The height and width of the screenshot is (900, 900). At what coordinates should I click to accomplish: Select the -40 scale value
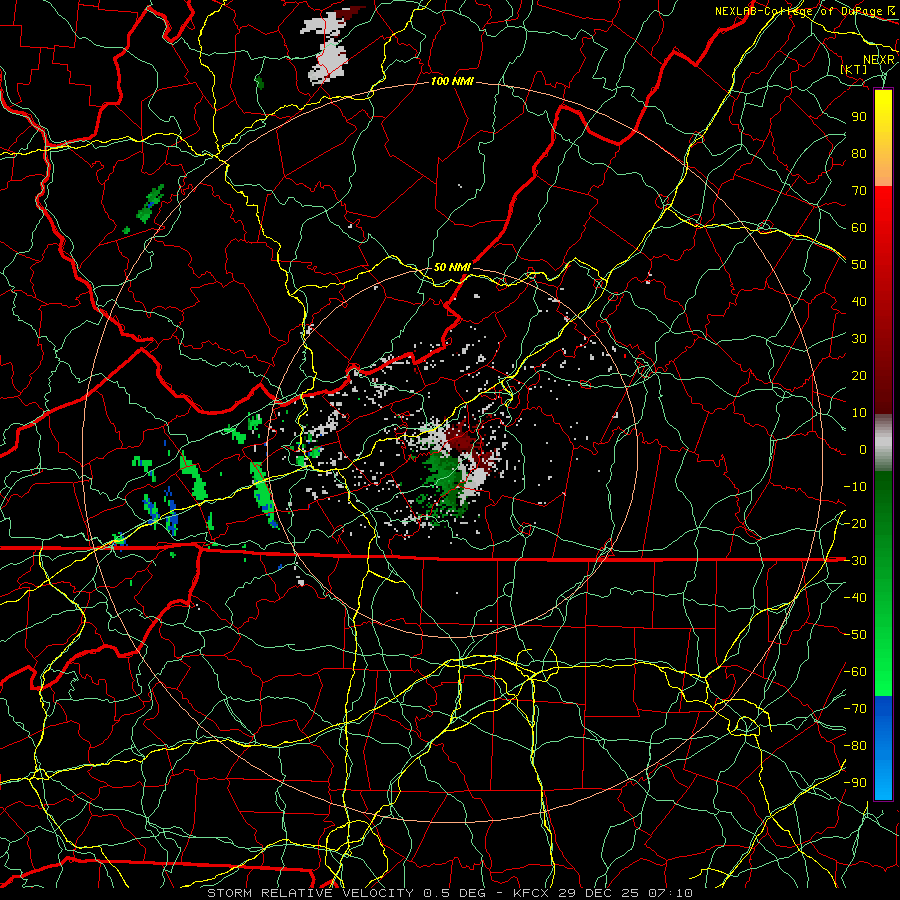(x=855, y=598)
